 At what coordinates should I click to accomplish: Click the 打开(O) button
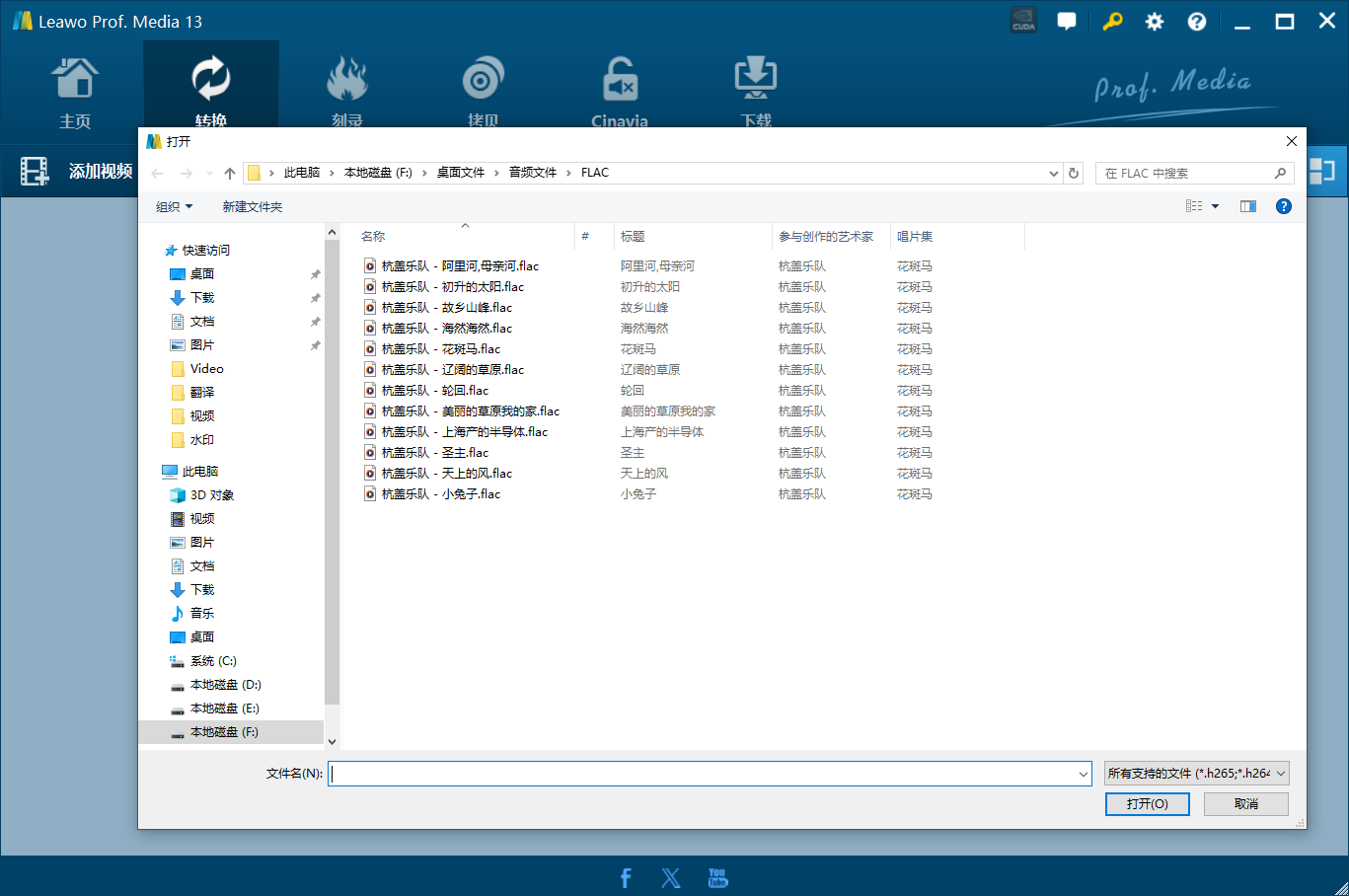1147,803
